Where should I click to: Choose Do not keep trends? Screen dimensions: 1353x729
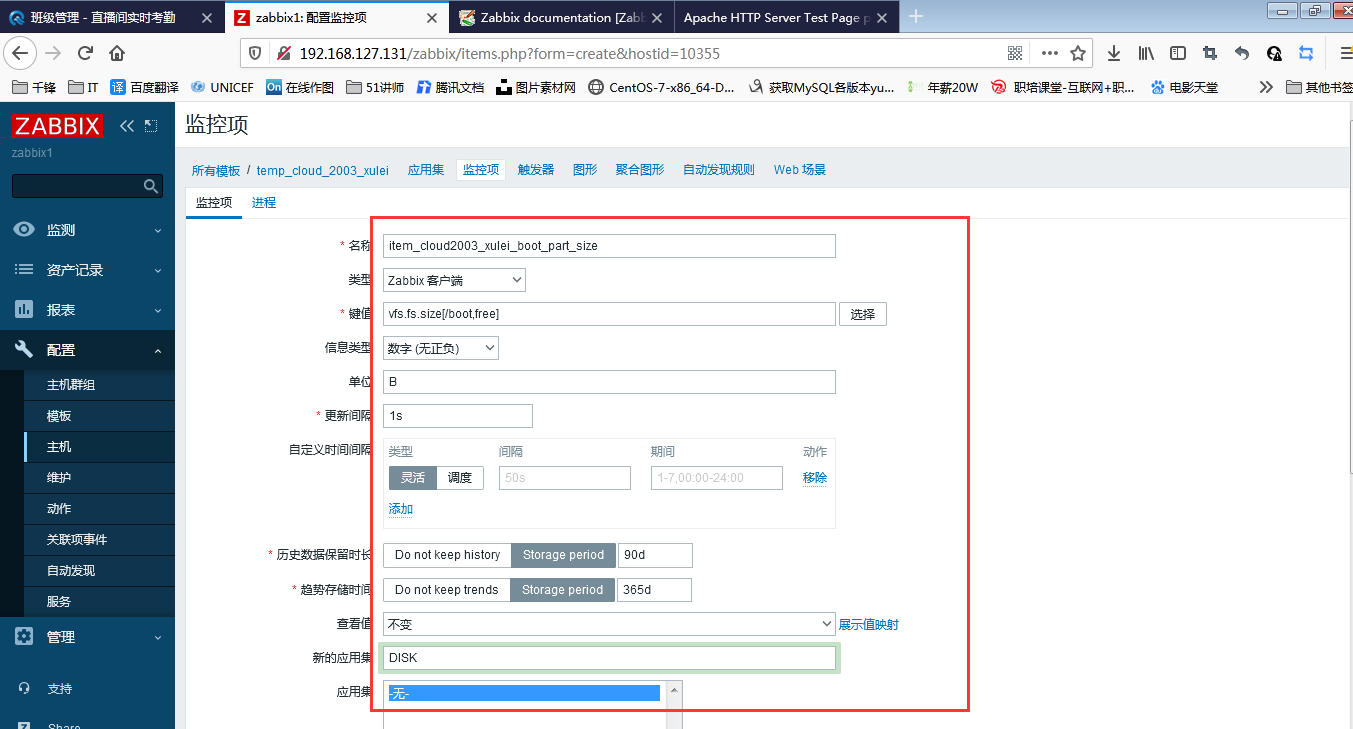coord(446,590)
